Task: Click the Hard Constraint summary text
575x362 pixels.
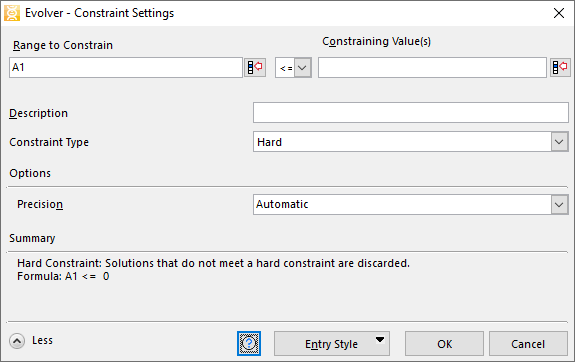Action: pyautogui.click(x=213, y=263)
